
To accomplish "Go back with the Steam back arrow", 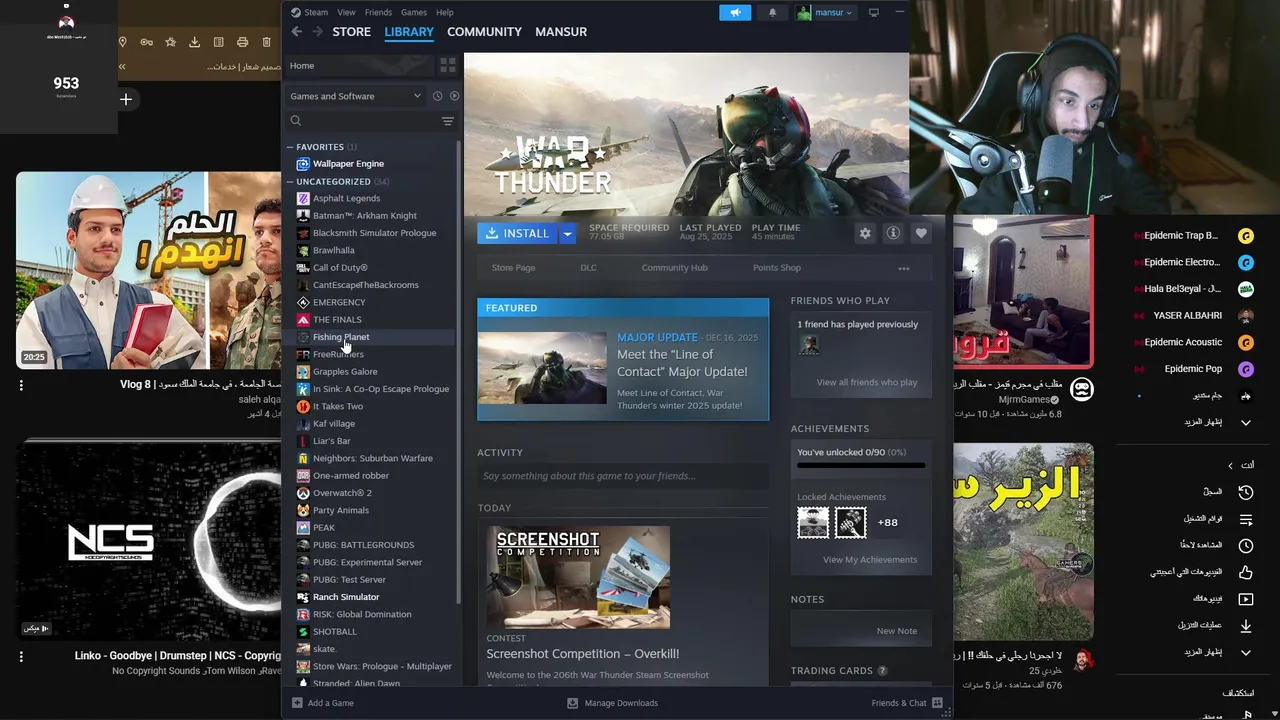I will tap(296, 32).
